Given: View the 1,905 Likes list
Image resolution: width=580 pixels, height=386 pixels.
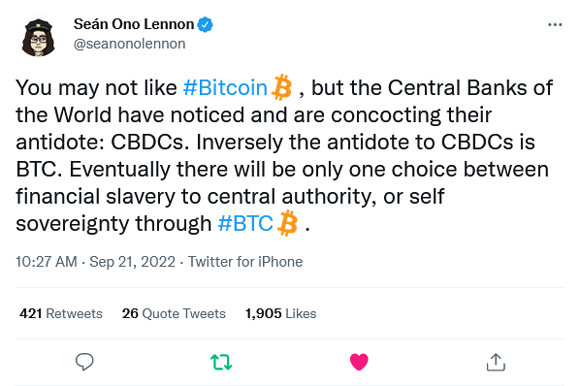Looking at the screenshot, I should 281,314.
